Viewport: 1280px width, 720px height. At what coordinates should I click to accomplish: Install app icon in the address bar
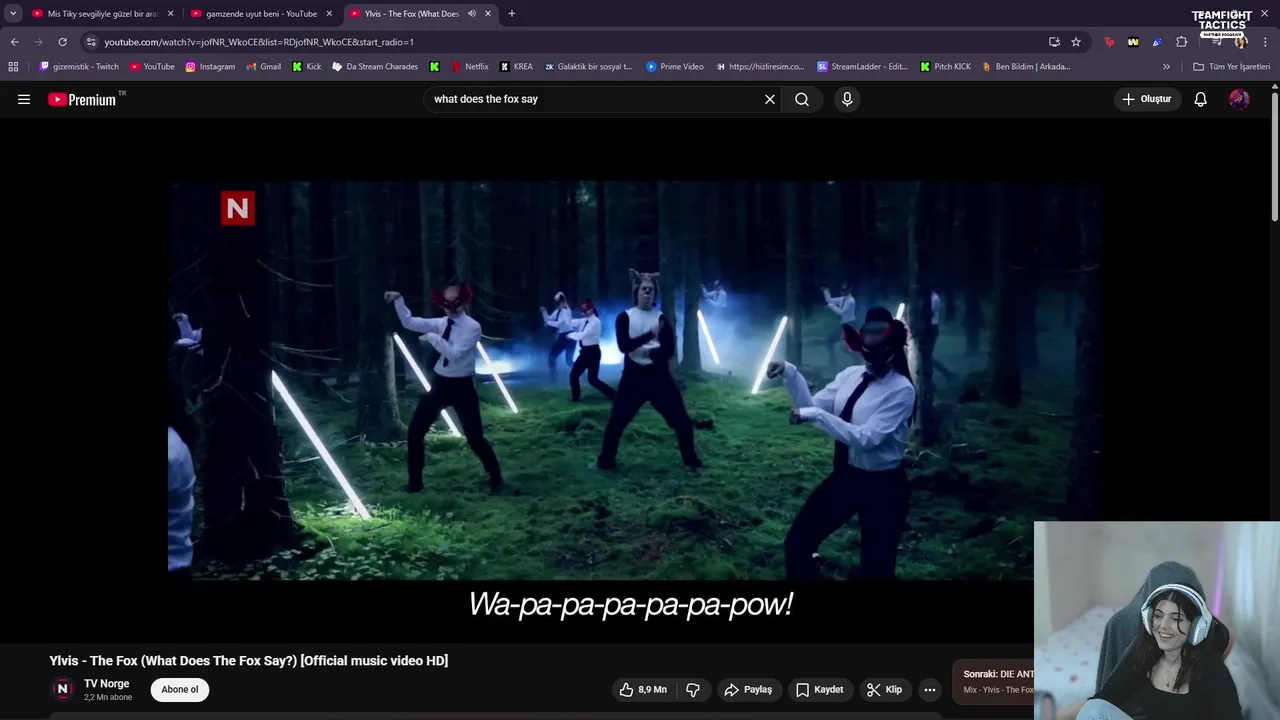tap(1054, 42)
